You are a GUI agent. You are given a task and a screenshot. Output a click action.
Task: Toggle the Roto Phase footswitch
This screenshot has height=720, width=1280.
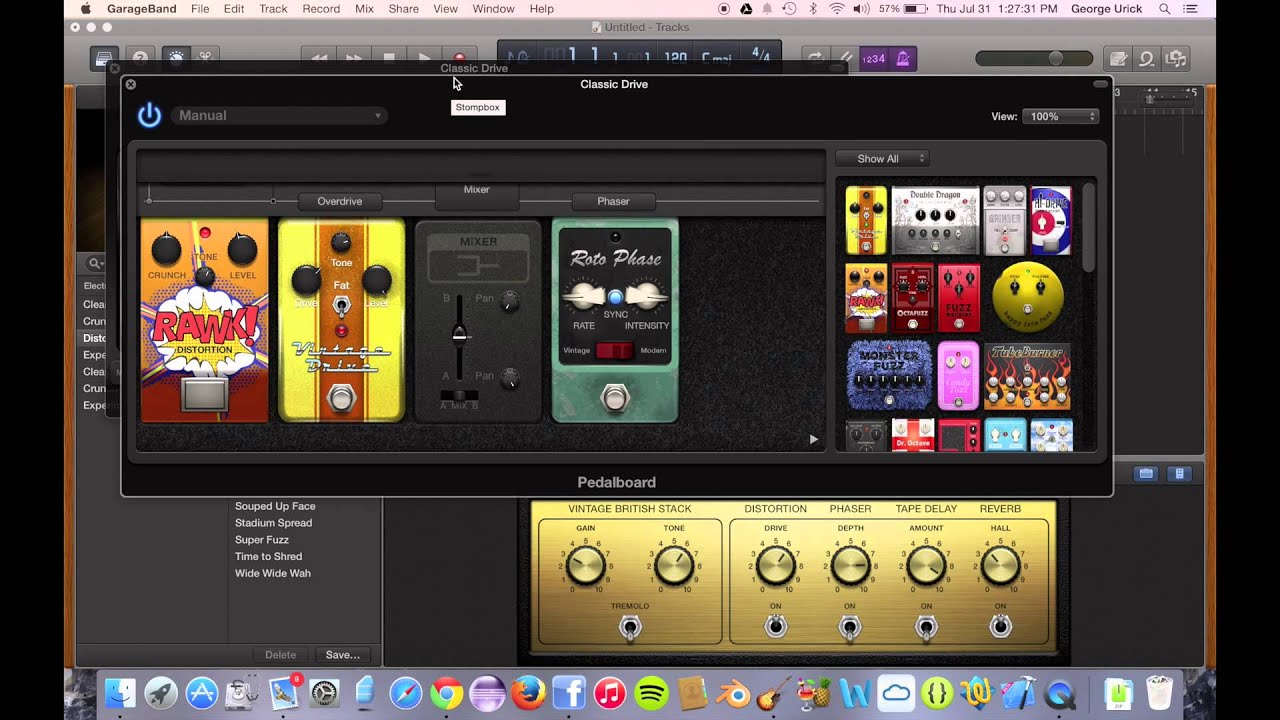click(x=615, y=398)
